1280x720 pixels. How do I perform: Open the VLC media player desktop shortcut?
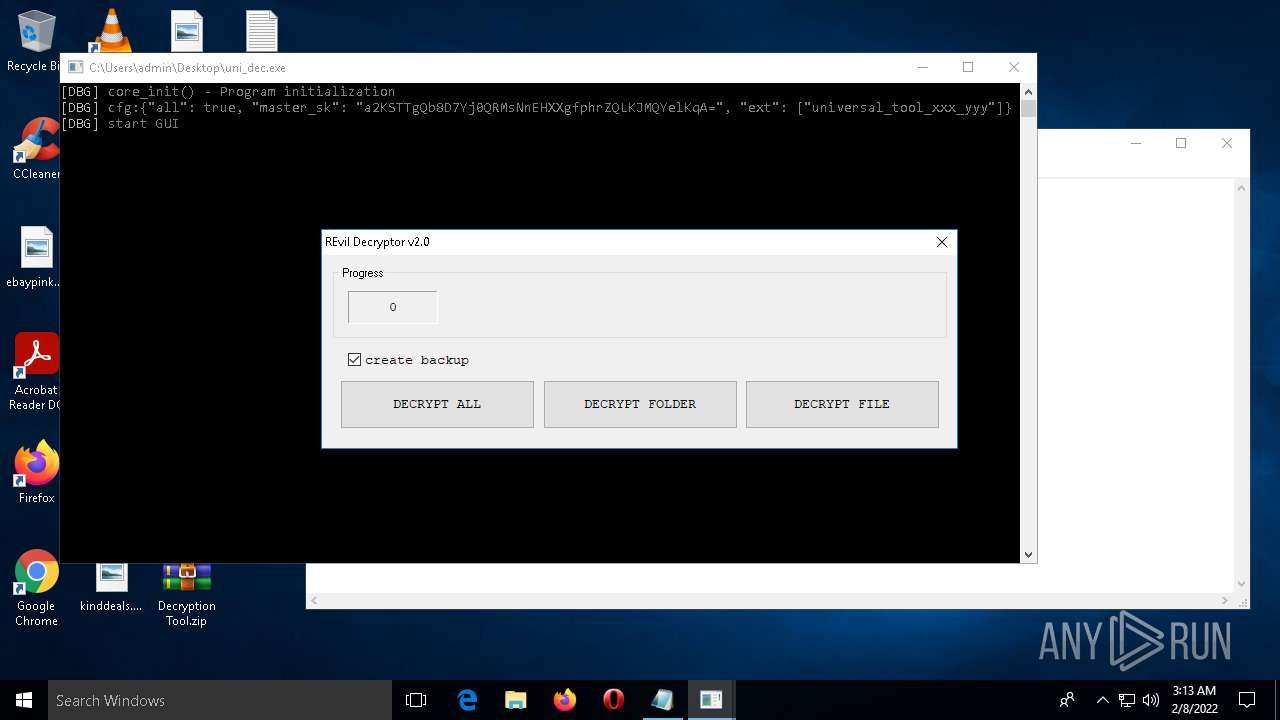click(111, 30)
